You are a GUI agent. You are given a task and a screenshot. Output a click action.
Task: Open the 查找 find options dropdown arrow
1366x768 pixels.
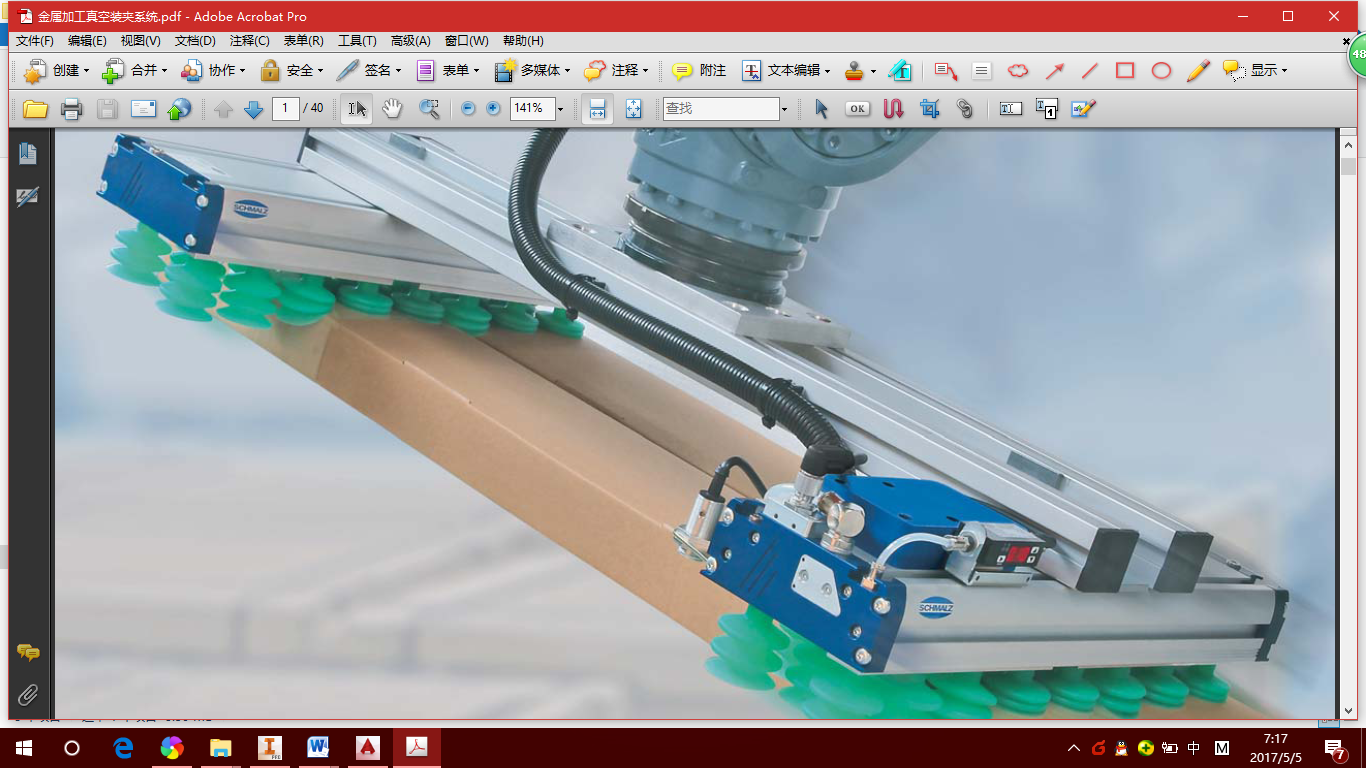(784, 109)
